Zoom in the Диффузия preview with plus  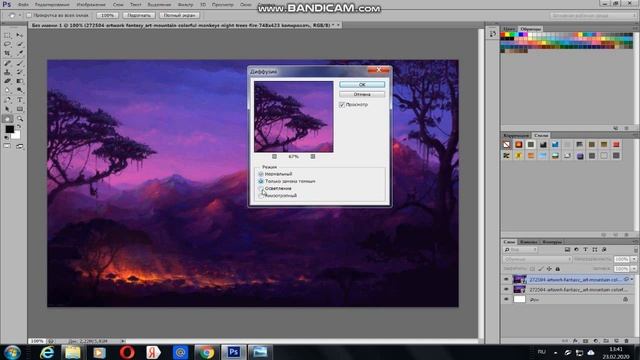pos(313,157)
